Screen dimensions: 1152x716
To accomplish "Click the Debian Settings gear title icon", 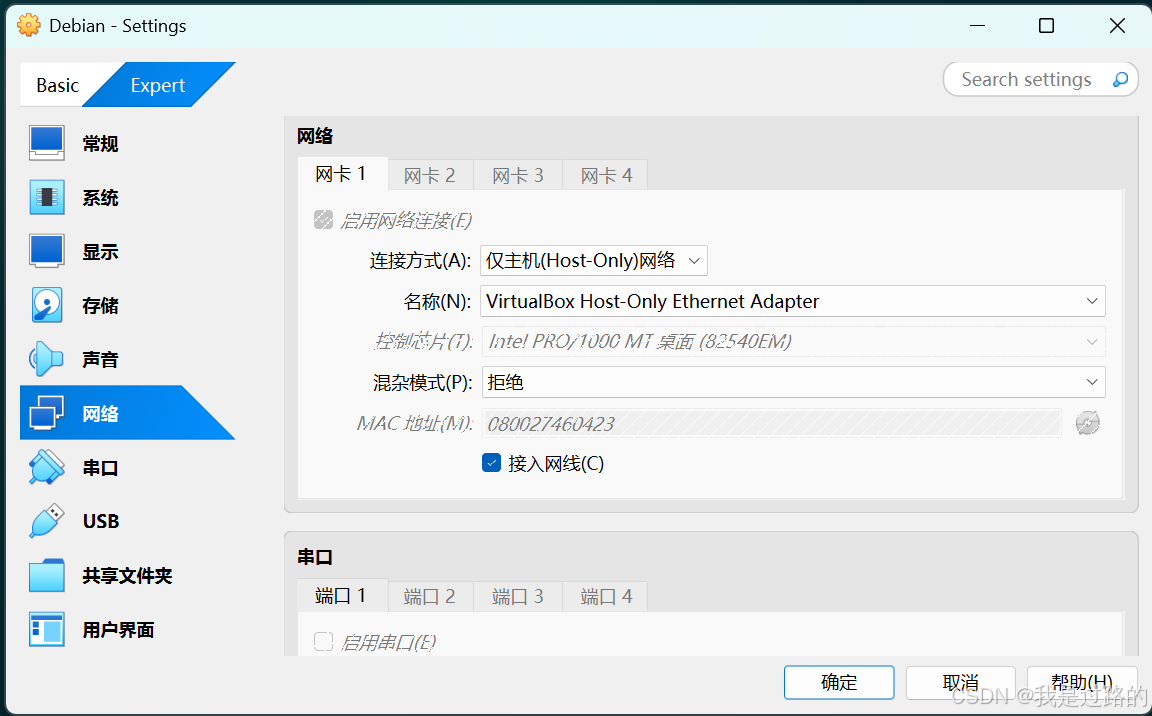I will point(29,26).
